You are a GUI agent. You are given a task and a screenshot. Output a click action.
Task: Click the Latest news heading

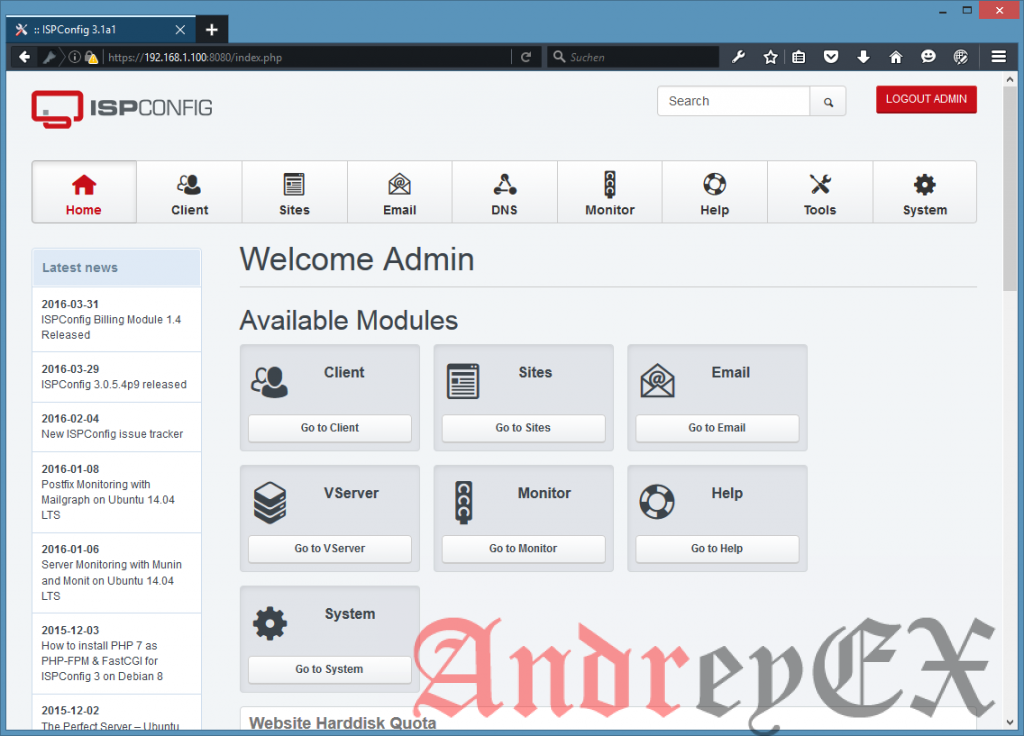80,268
